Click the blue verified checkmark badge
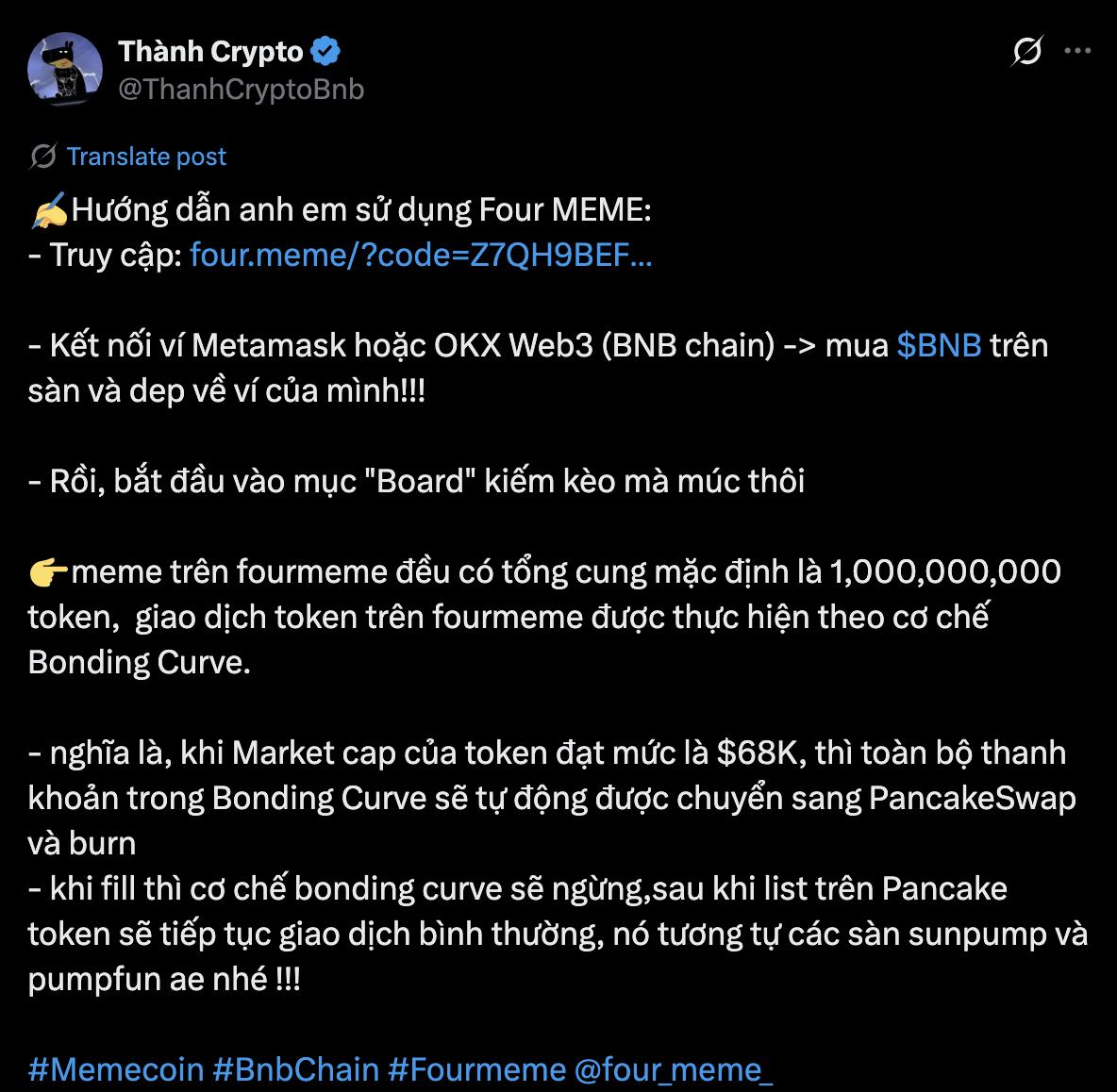This screenshot has width=1117, height=1092. [325, 52]
